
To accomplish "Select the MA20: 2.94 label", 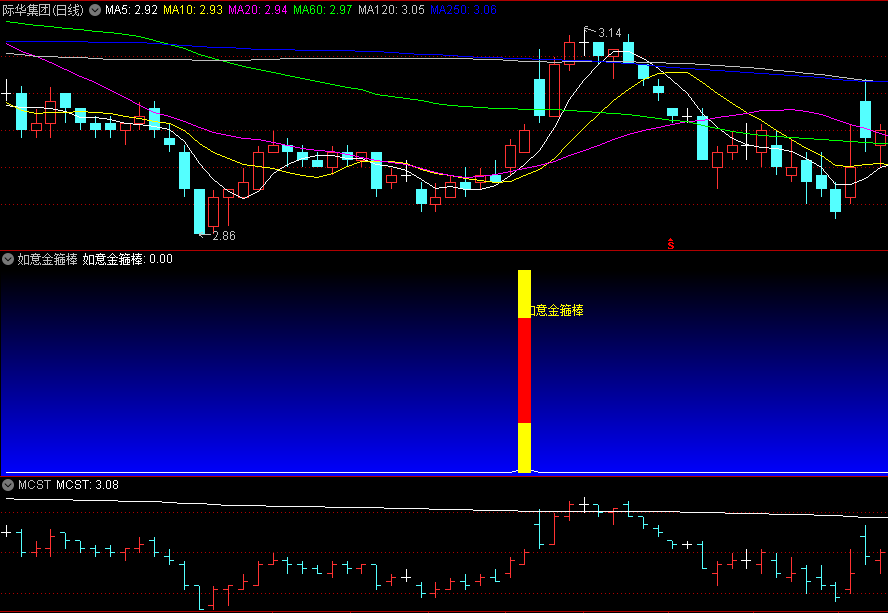I will [258, 10].
